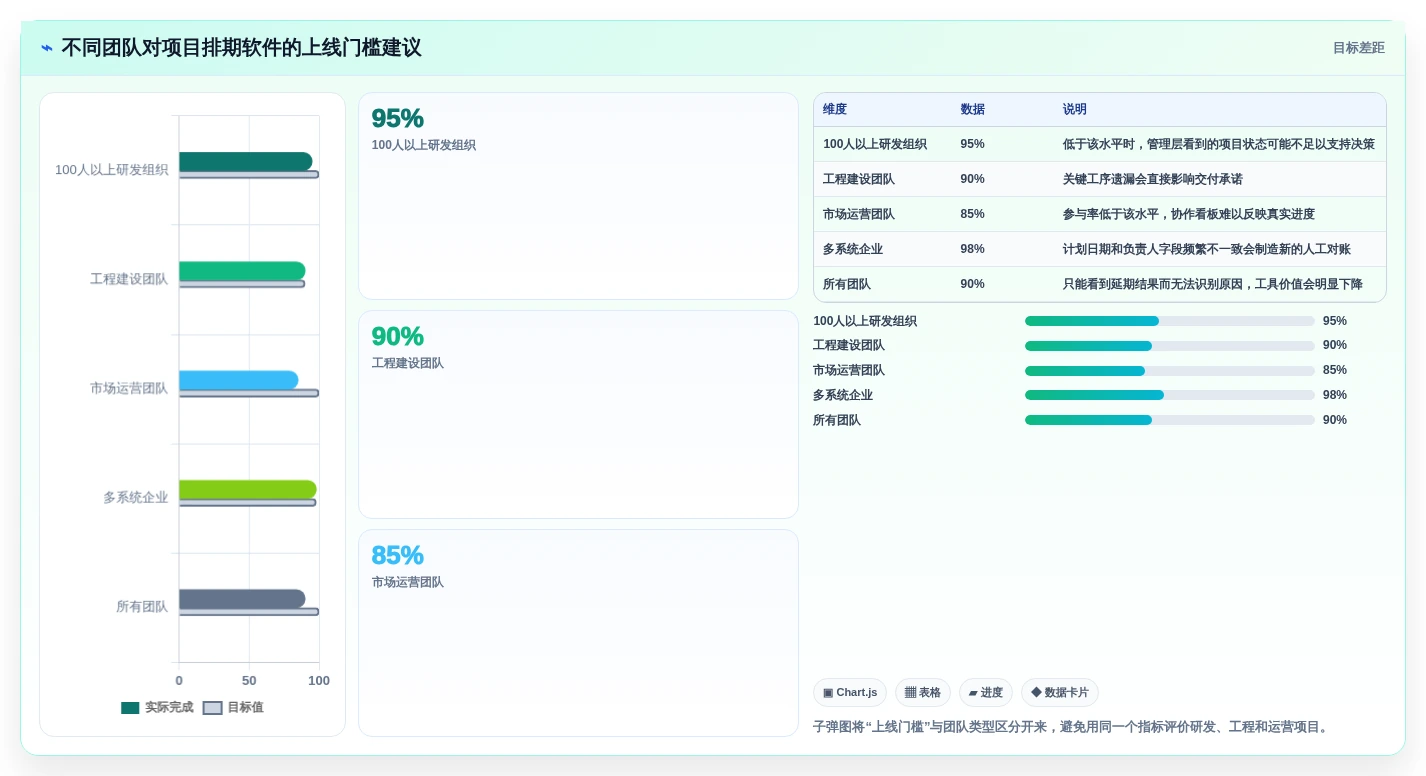The width and height of the screenshot is (1426, 776).
Task: Click the 数据 table column header
Action: (x=973, y=110)
